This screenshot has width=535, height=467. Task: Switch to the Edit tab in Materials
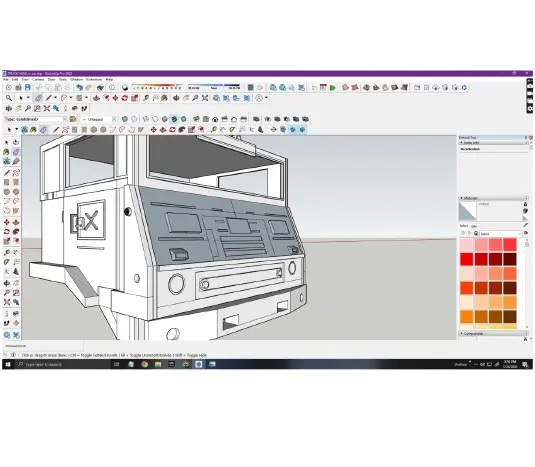pos(474,226)
